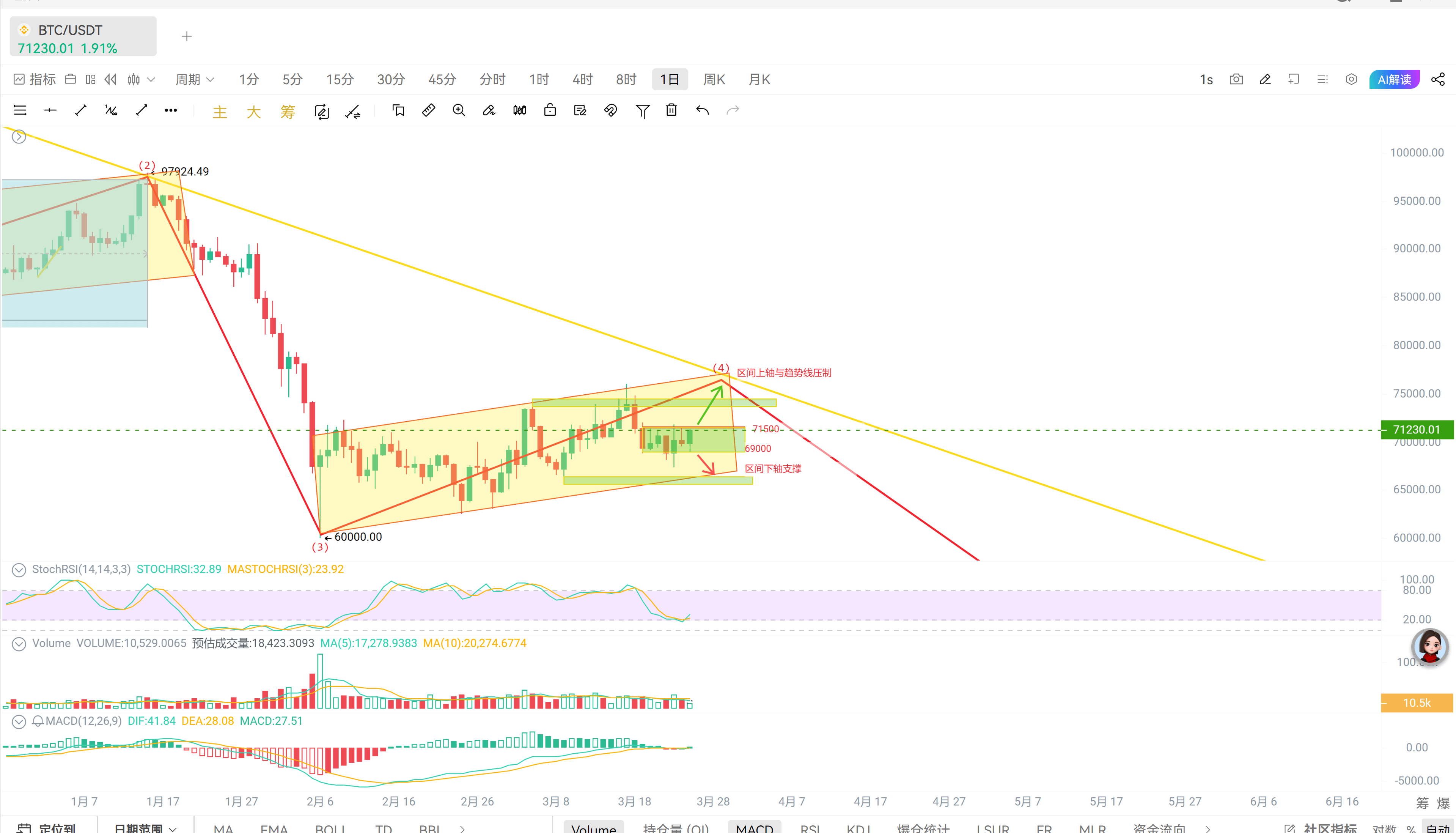Click the filter funnel icon
The width and height of the screenshot is (1456, 833).
click(642, 110)
